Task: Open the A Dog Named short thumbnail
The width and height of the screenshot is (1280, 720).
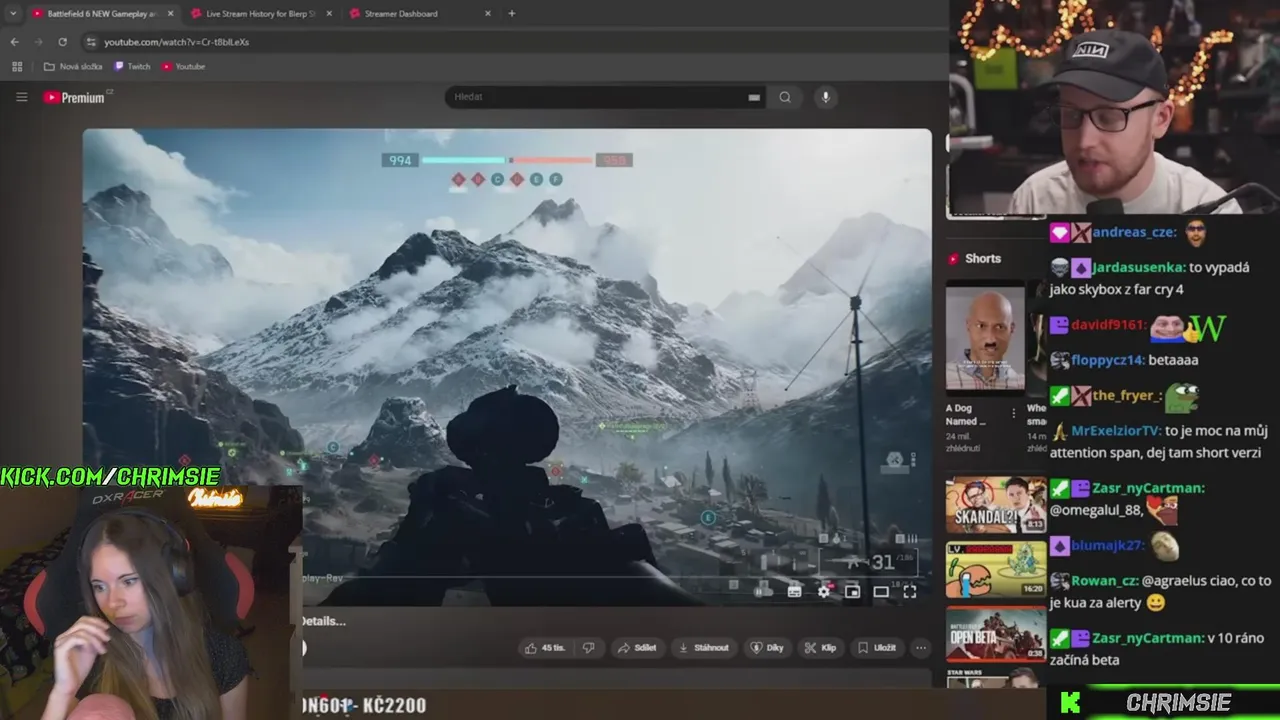Action: [x=985, y=338]
